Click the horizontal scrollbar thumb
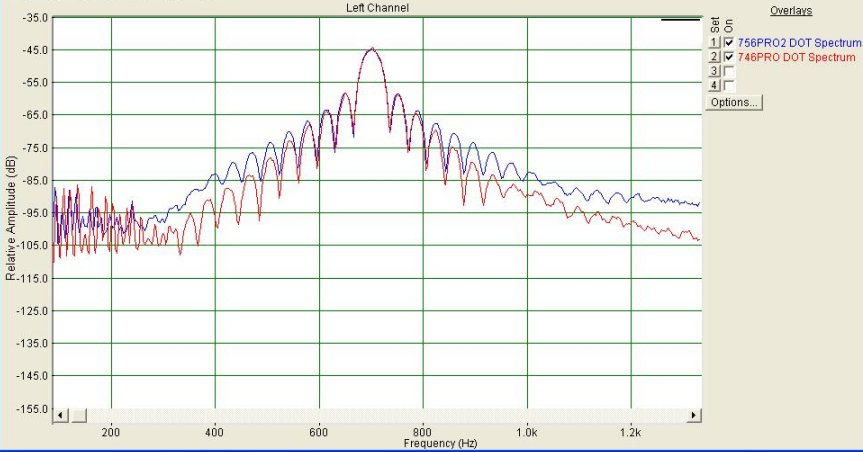Image resolution: width=863 pixels, height=452 pixels. [x=77, y=414]
